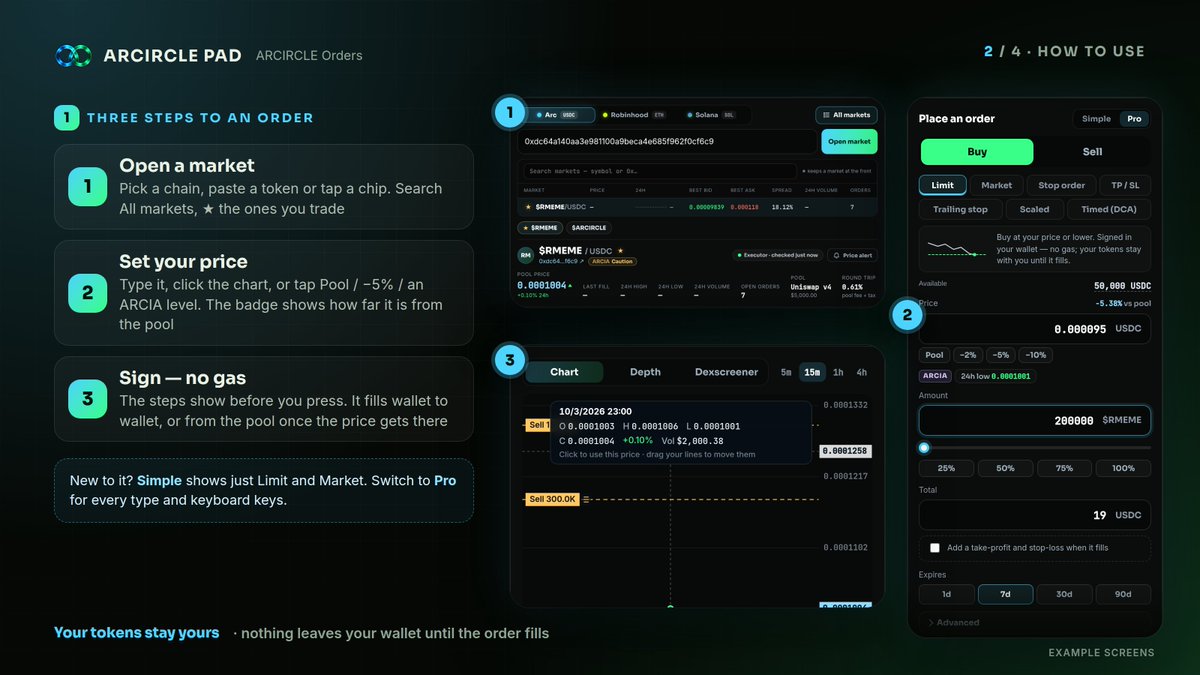Set expiry to 7d
Image resolution: width=1200 pixels, height=675 pixels.
1005,594
